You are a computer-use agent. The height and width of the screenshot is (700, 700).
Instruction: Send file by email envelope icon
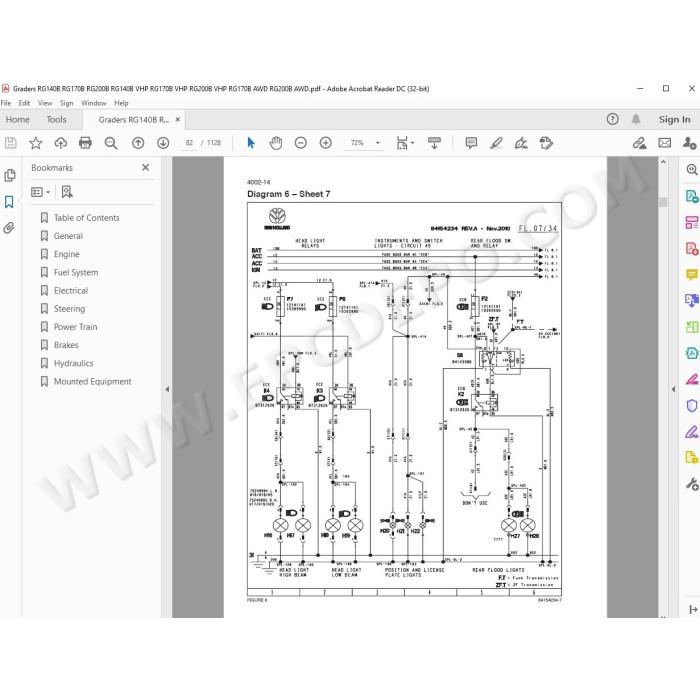665,143
